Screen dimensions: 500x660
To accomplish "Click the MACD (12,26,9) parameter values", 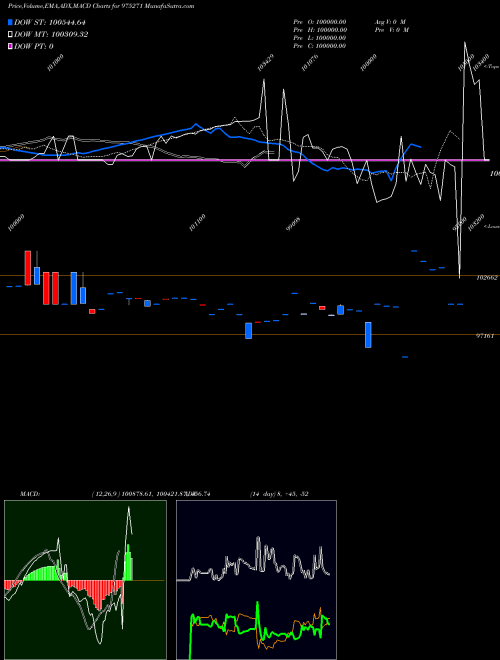I will click(x=151, y=494).
